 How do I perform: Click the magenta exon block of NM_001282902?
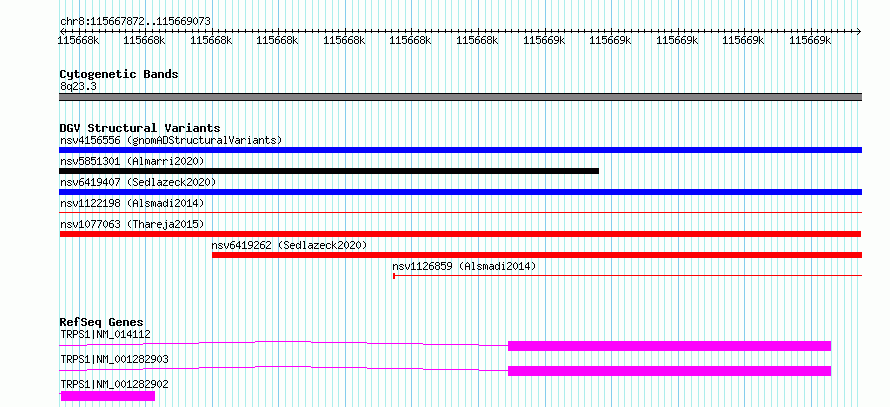click(x=107, y=396)
